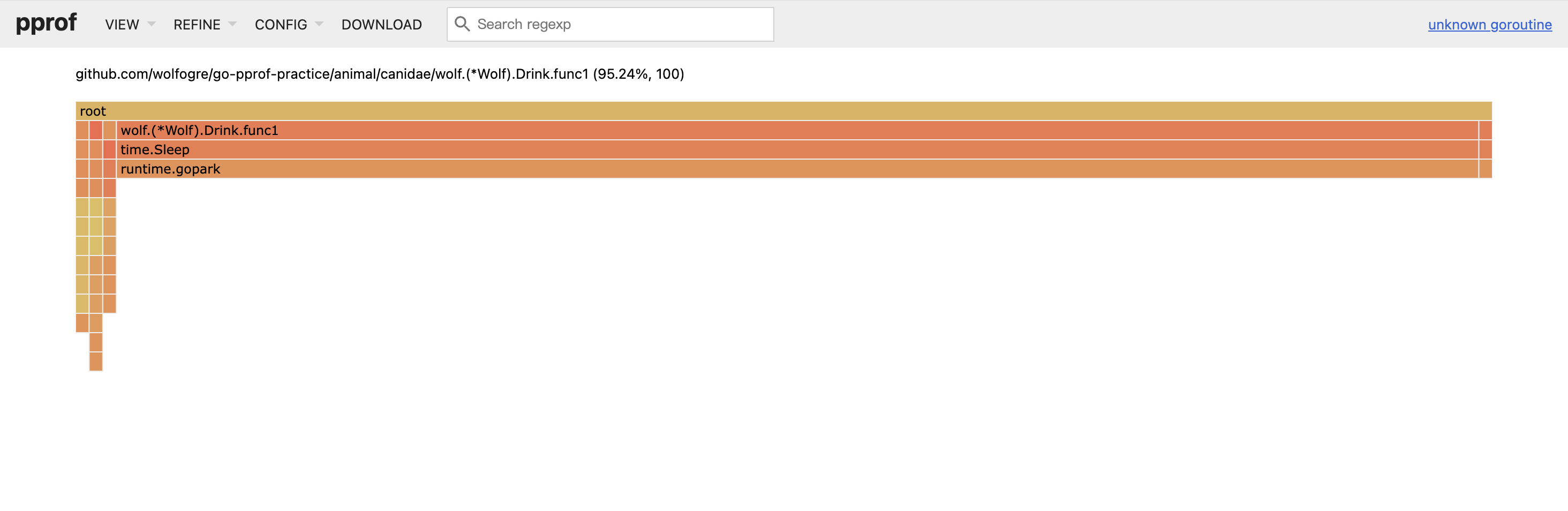Select the time.Sleep flame frame
Screen dimensions: 1568x511
click(x=796, y=150)
